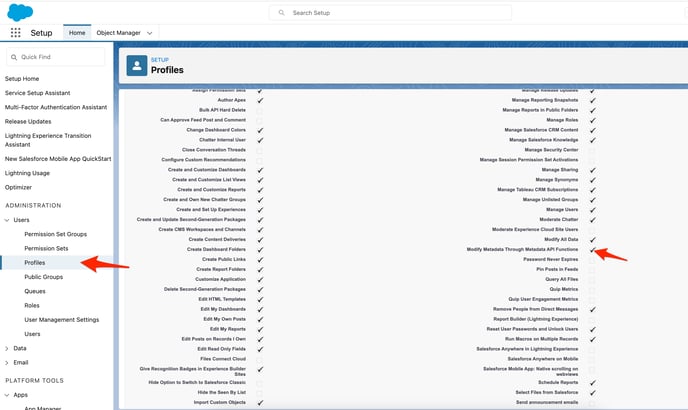Open Setup Home in sidebar

pyautogui.click(x=22, y=79)
